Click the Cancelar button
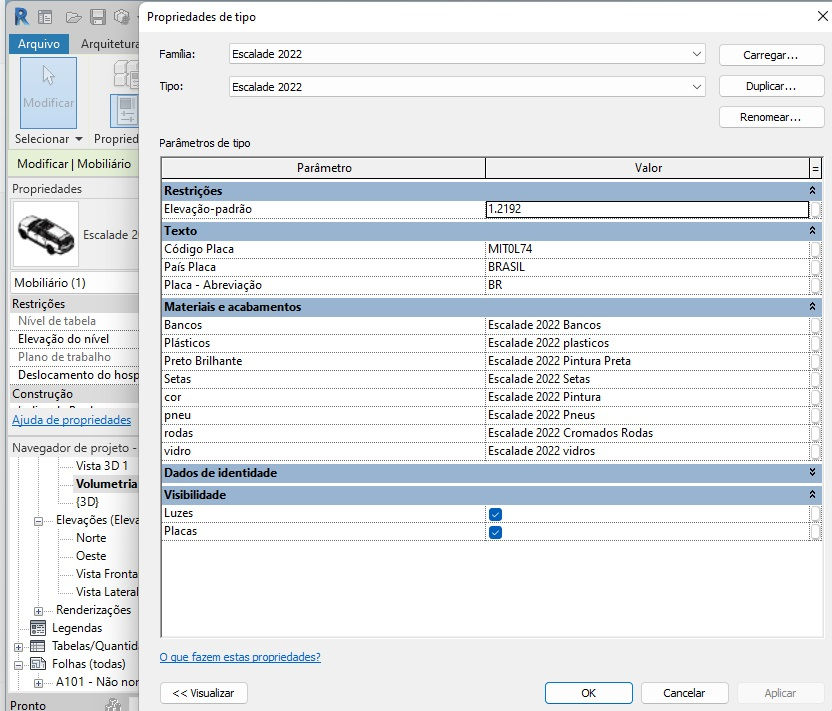832x711 pixels. point(684,693)
